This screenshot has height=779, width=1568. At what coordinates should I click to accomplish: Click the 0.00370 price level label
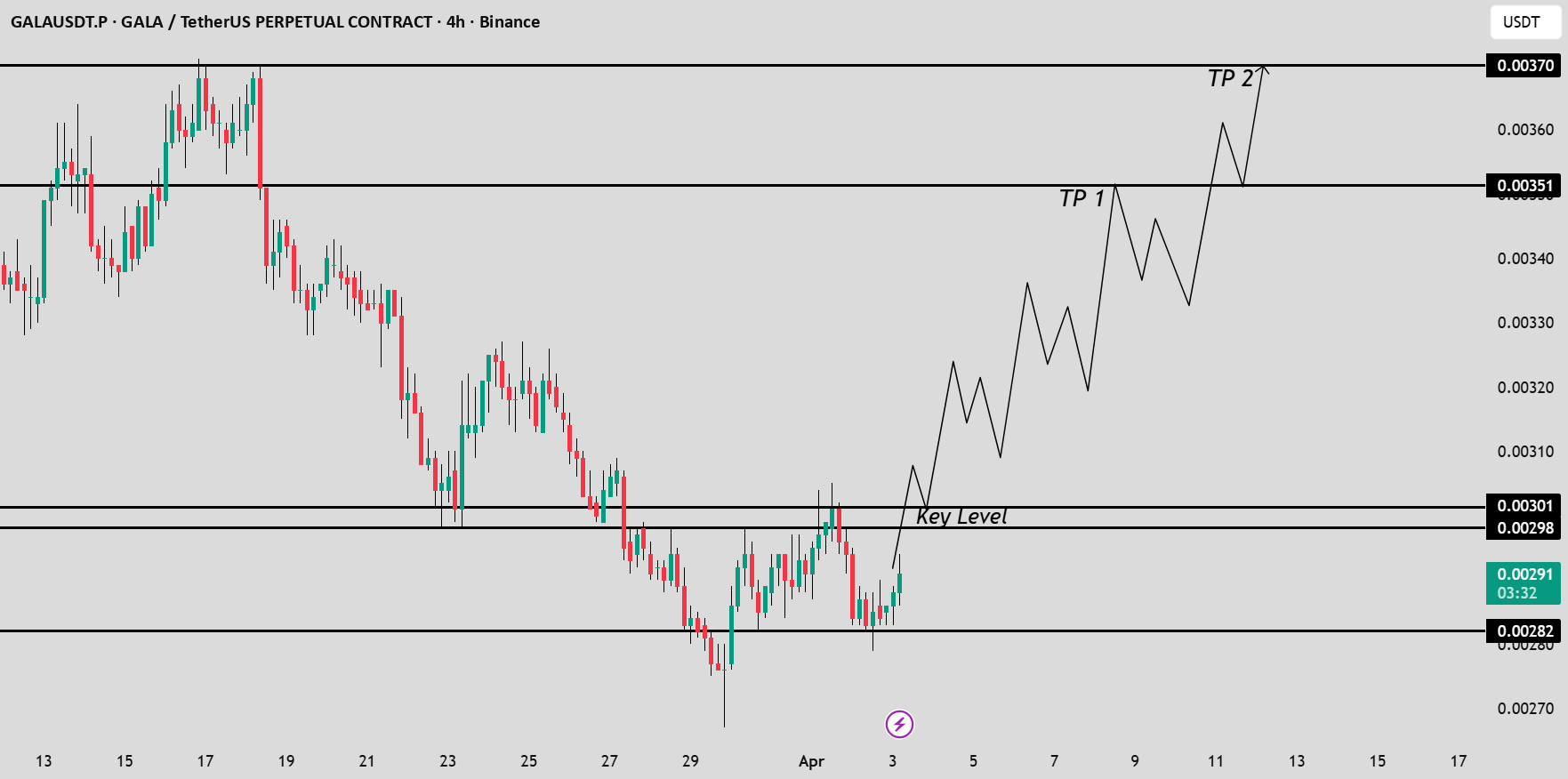point(1524,65)
